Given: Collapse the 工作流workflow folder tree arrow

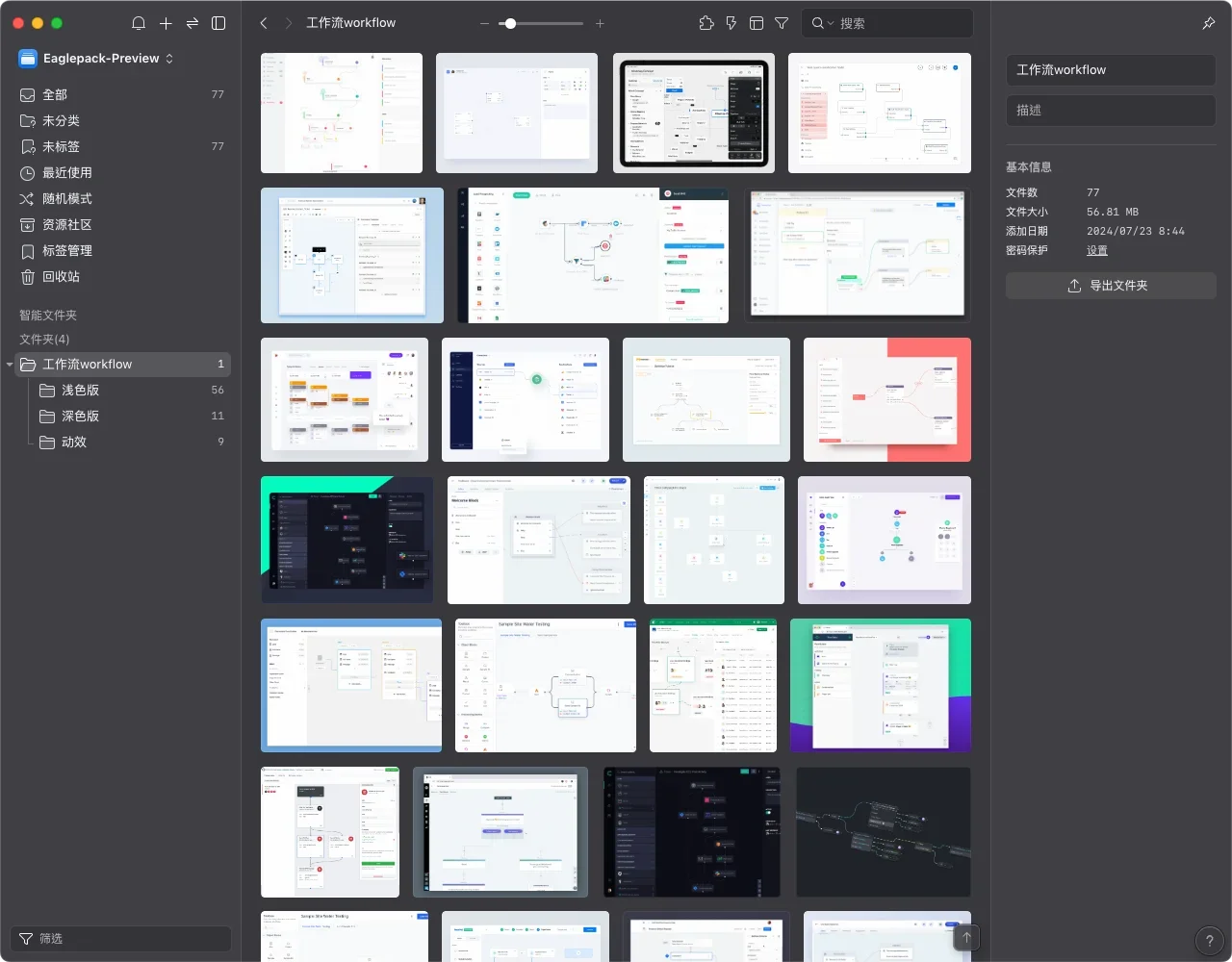Looking at the screenshot, I should 10,365.
